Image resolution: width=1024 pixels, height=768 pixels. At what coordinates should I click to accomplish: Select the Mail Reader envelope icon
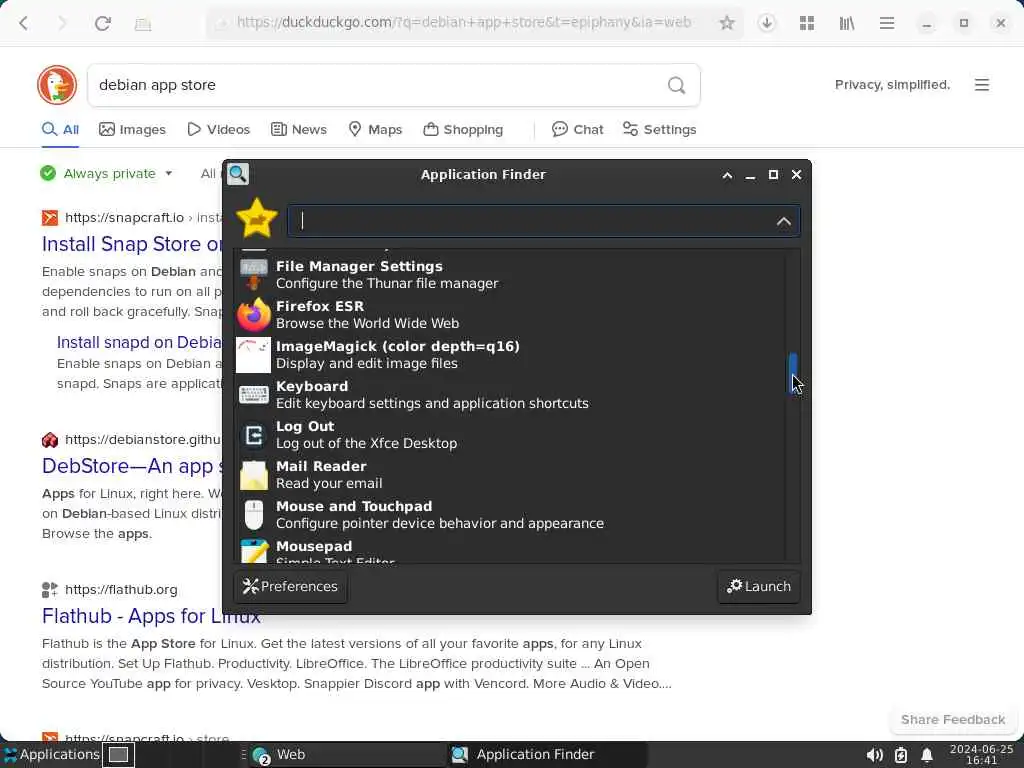click(253, 475)
